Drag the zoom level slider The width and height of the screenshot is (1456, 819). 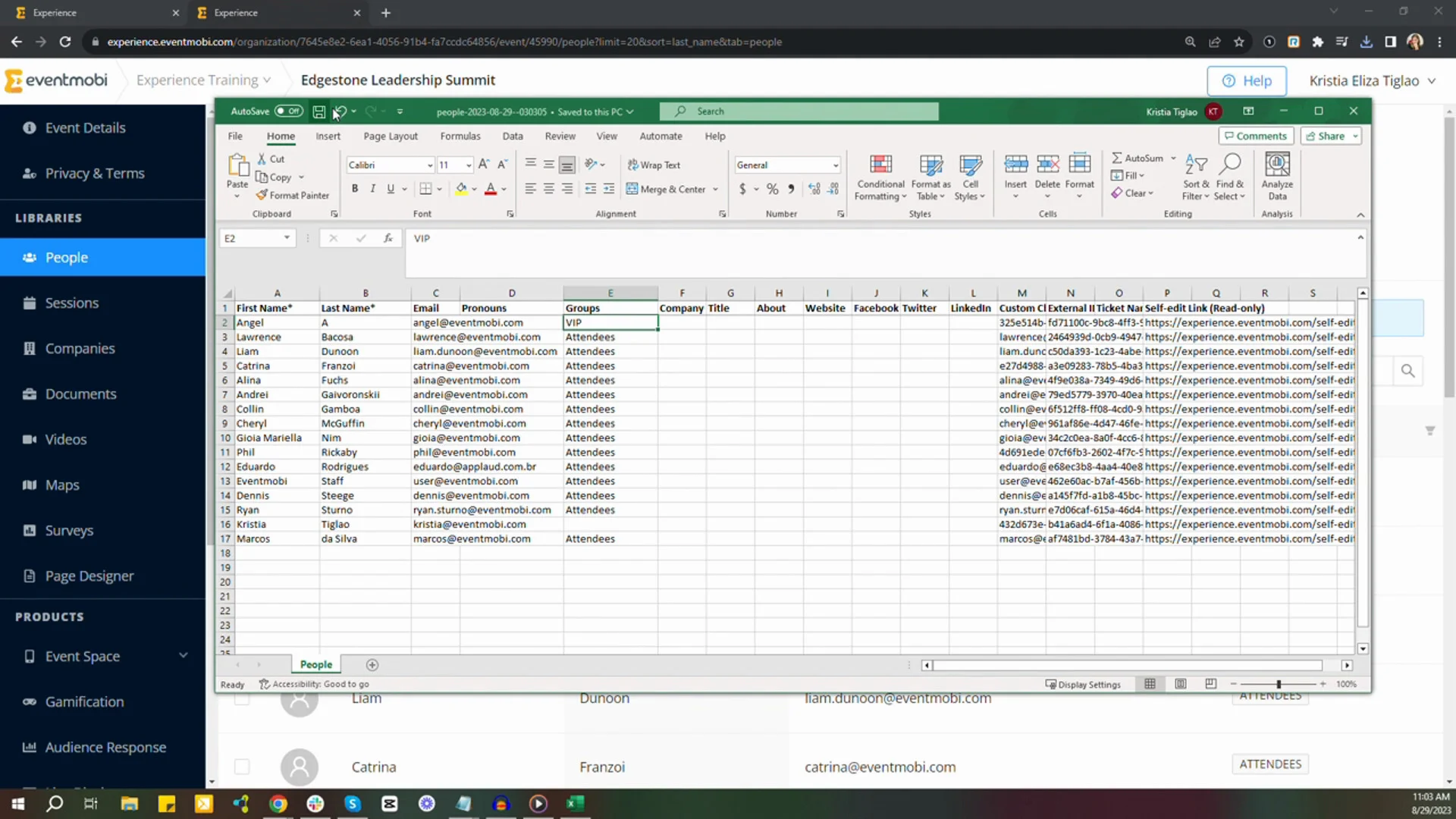pyautogui.click(x=1279, y=684)
